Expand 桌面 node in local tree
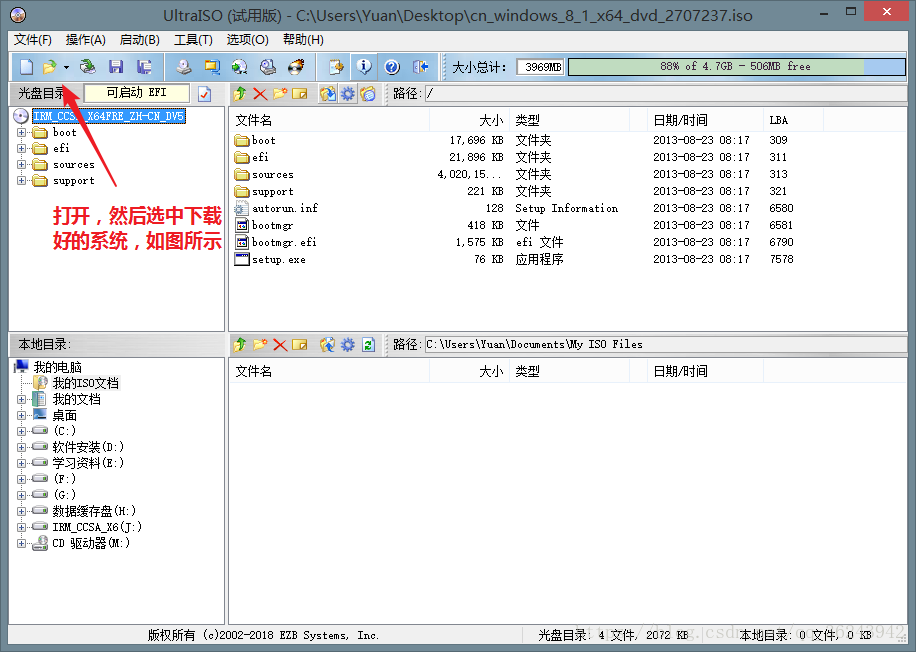This screenshot has height=652, width=916. click(22, 415)
